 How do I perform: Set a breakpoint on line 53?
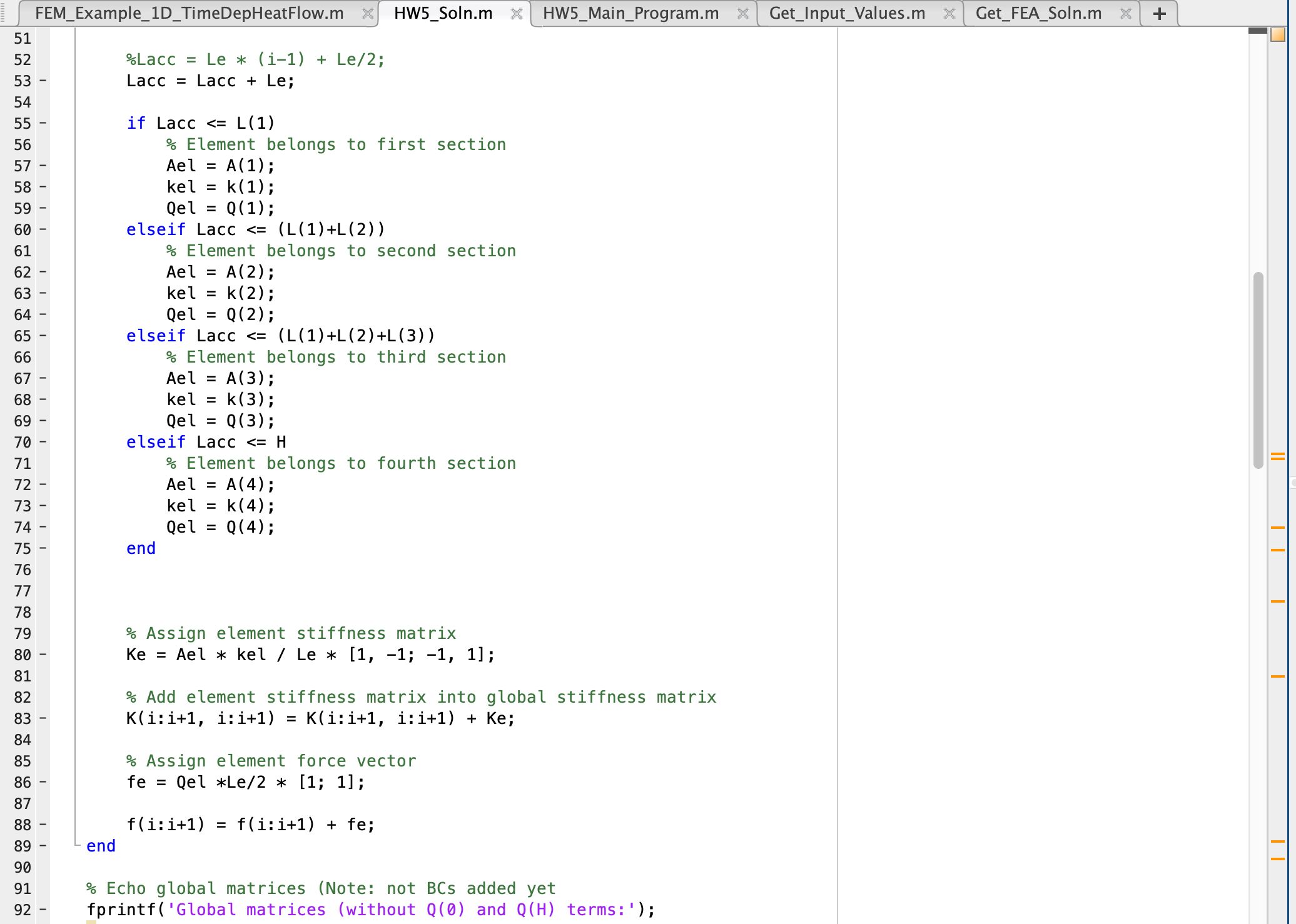coord(42,81)
